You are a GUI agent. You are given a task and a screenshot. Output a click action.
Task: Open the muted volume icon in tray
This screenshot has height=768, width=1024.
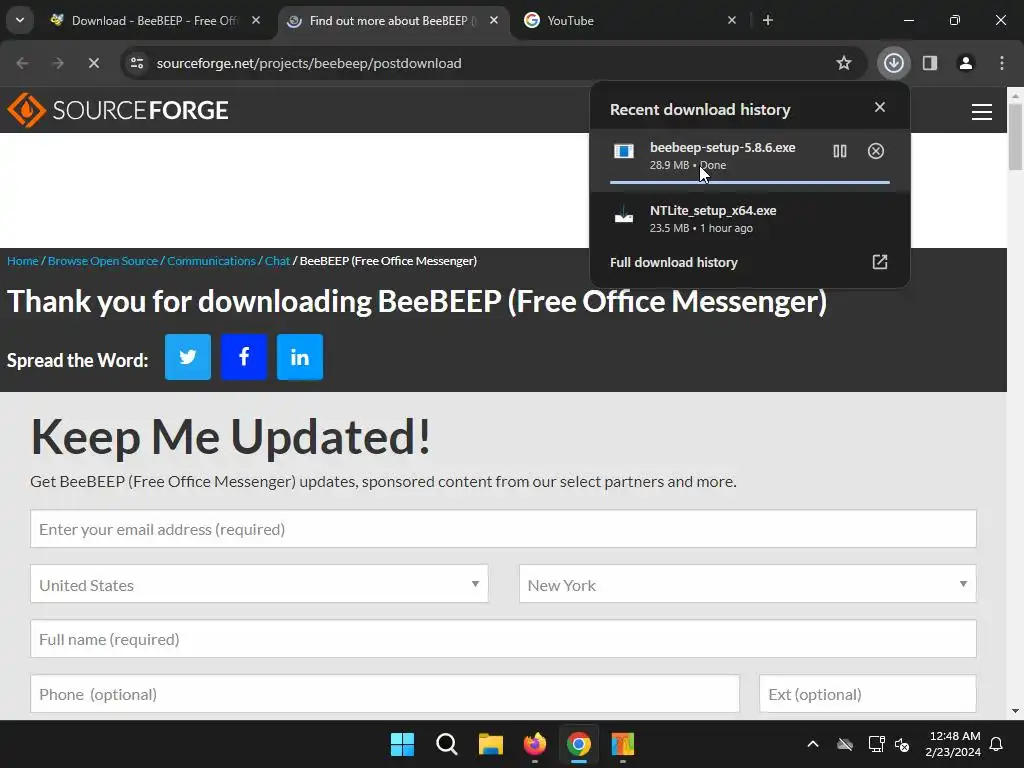[x=903, y=744]
